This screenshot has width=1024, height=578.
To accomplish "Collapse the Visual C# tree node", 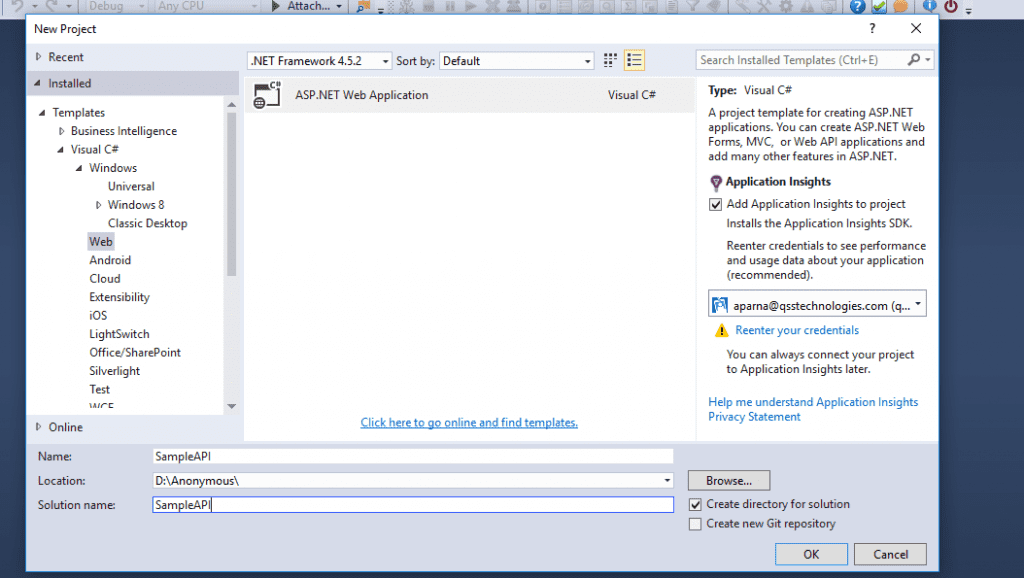I will pyautogui.click(x=61, y=150).
